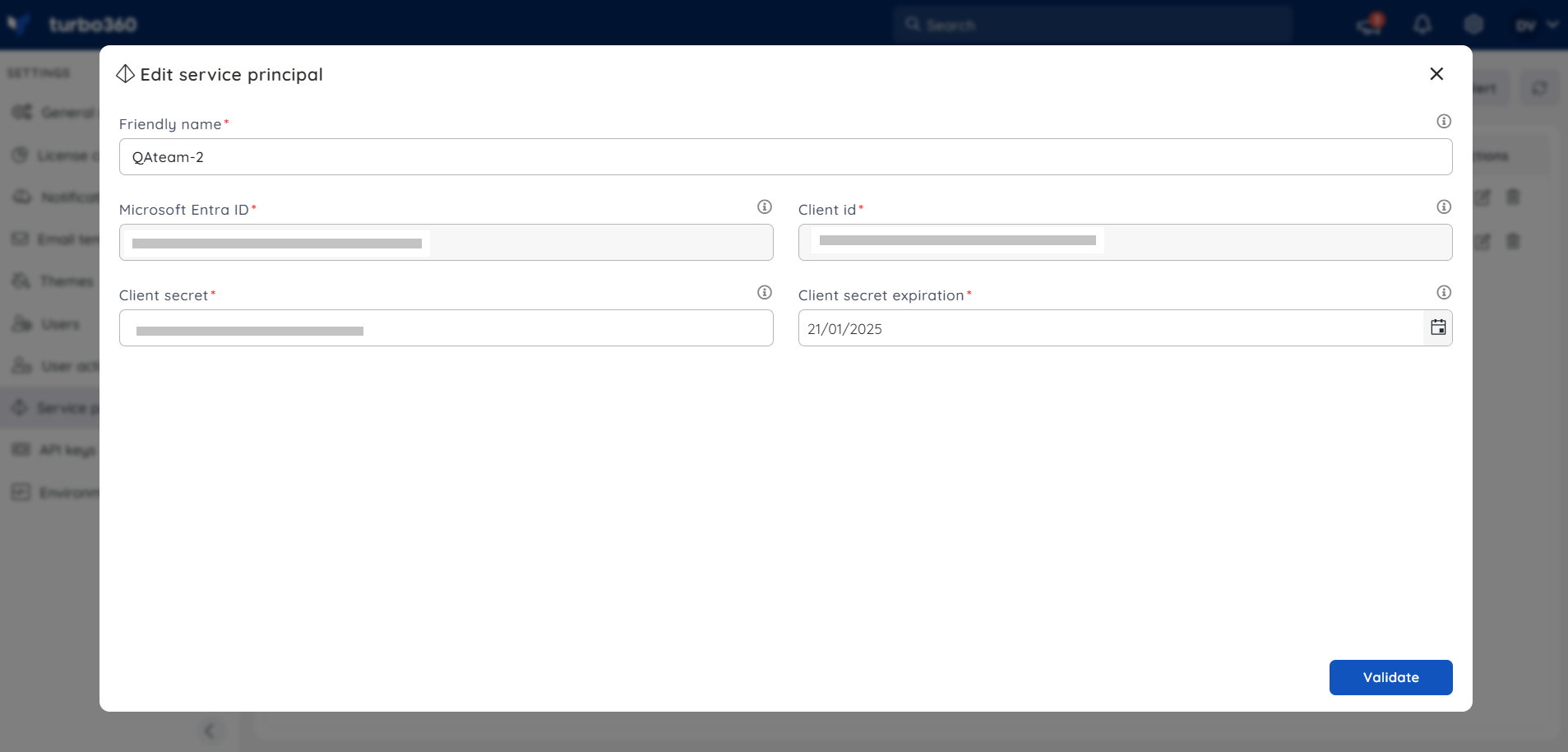Image resolution: width=1568 pixels, height=752 pixels.
Task: Click the Client secret input field
Action: click(x=446, y=327)
